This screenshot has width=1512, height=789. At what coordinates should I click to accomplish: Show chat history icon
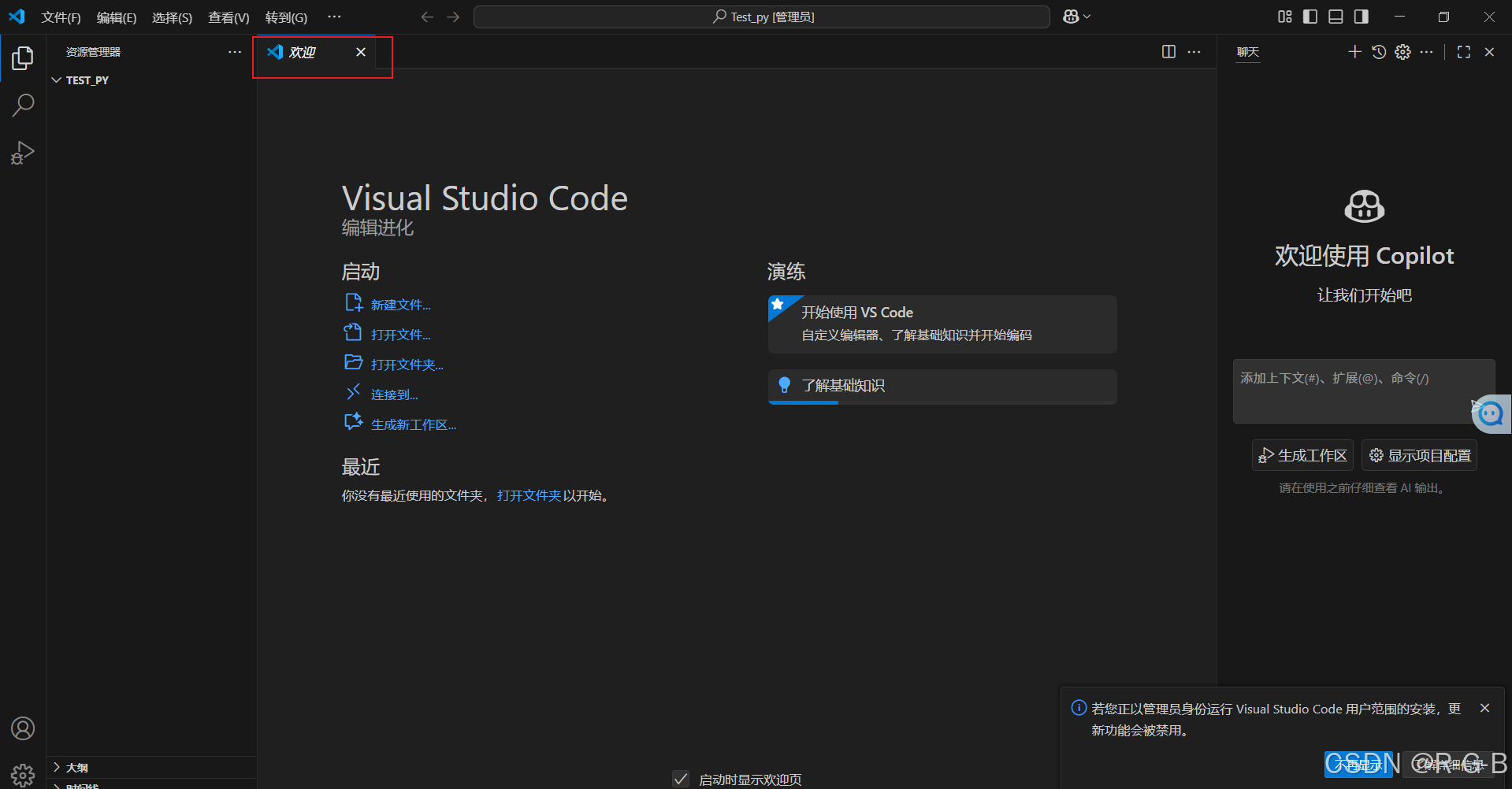pyautogui.click(x=1379, y=51)
